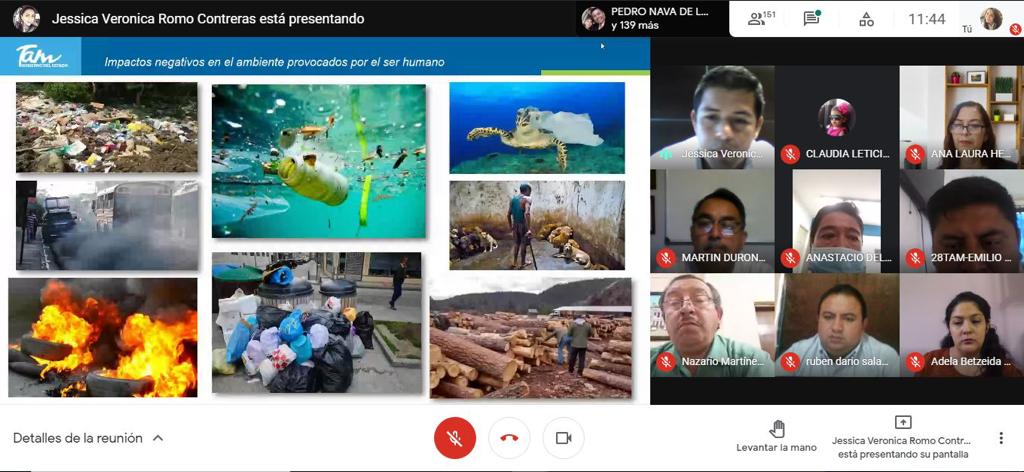Image resolution: width=1024 pixels, height=472 pixels.
Task: Click the muted mic icon on Adela Betzeida tile
Action: (x=914, y=361)
